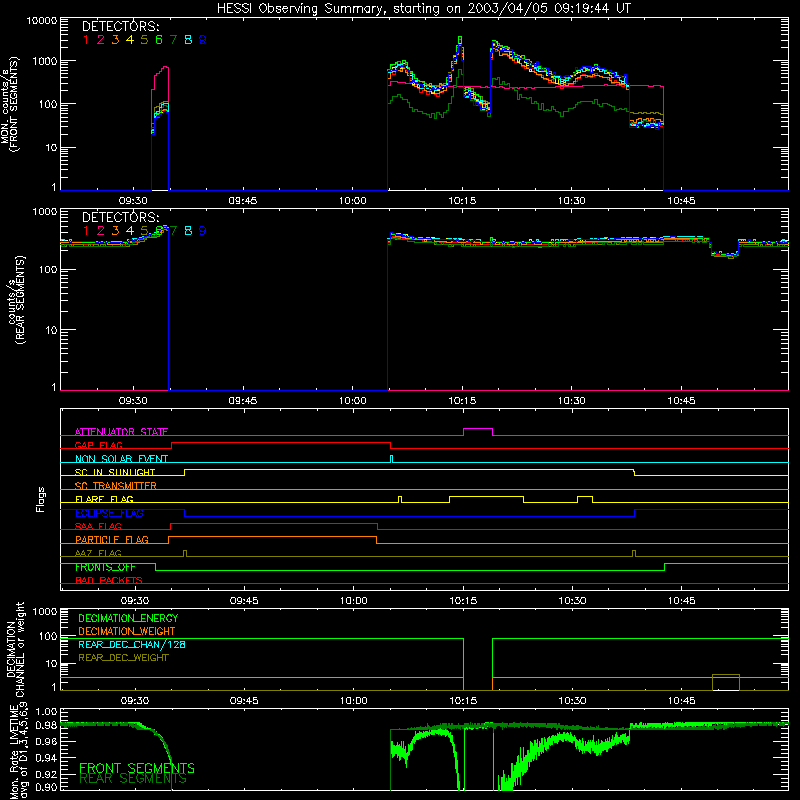Click orange detector 3 in front segments legend
This screenshot has height=800, width=800.
(x=115, y=40)
